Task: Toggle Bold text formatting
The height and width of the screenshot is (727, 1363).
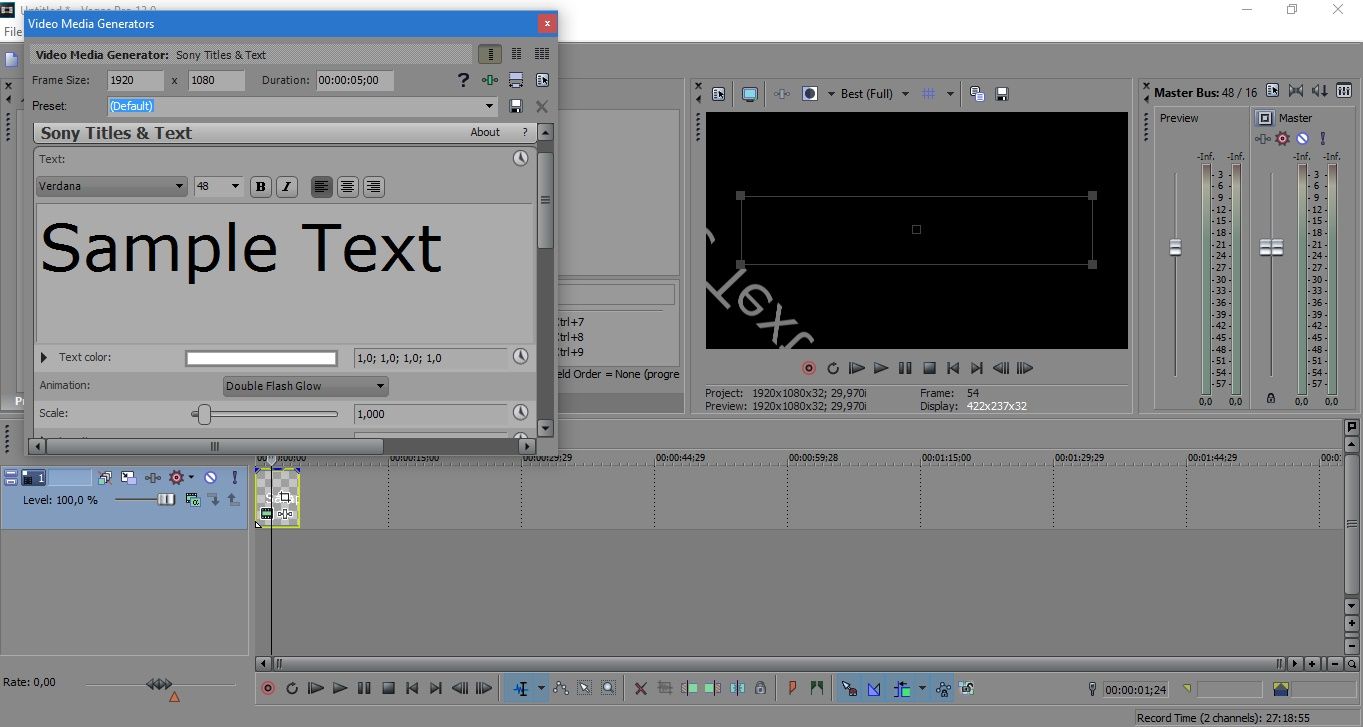Action: 261,186
